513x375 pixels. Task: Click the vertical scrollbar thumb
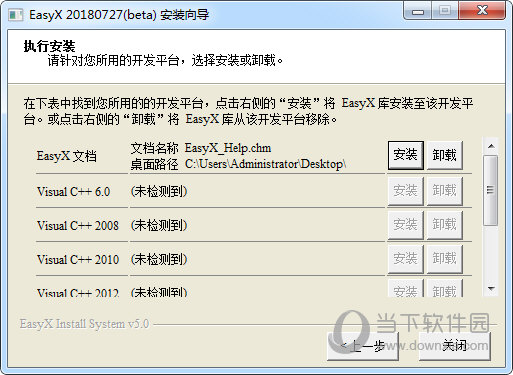(491, 190)
